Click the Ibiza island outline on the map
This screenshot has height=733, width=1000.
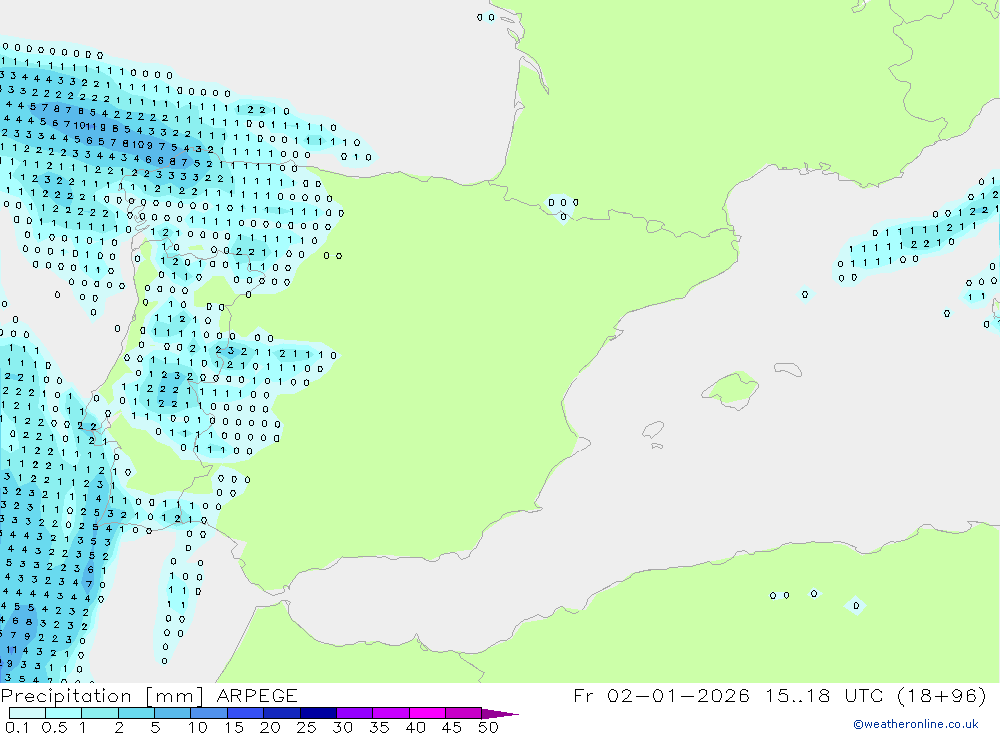(653, 429)
